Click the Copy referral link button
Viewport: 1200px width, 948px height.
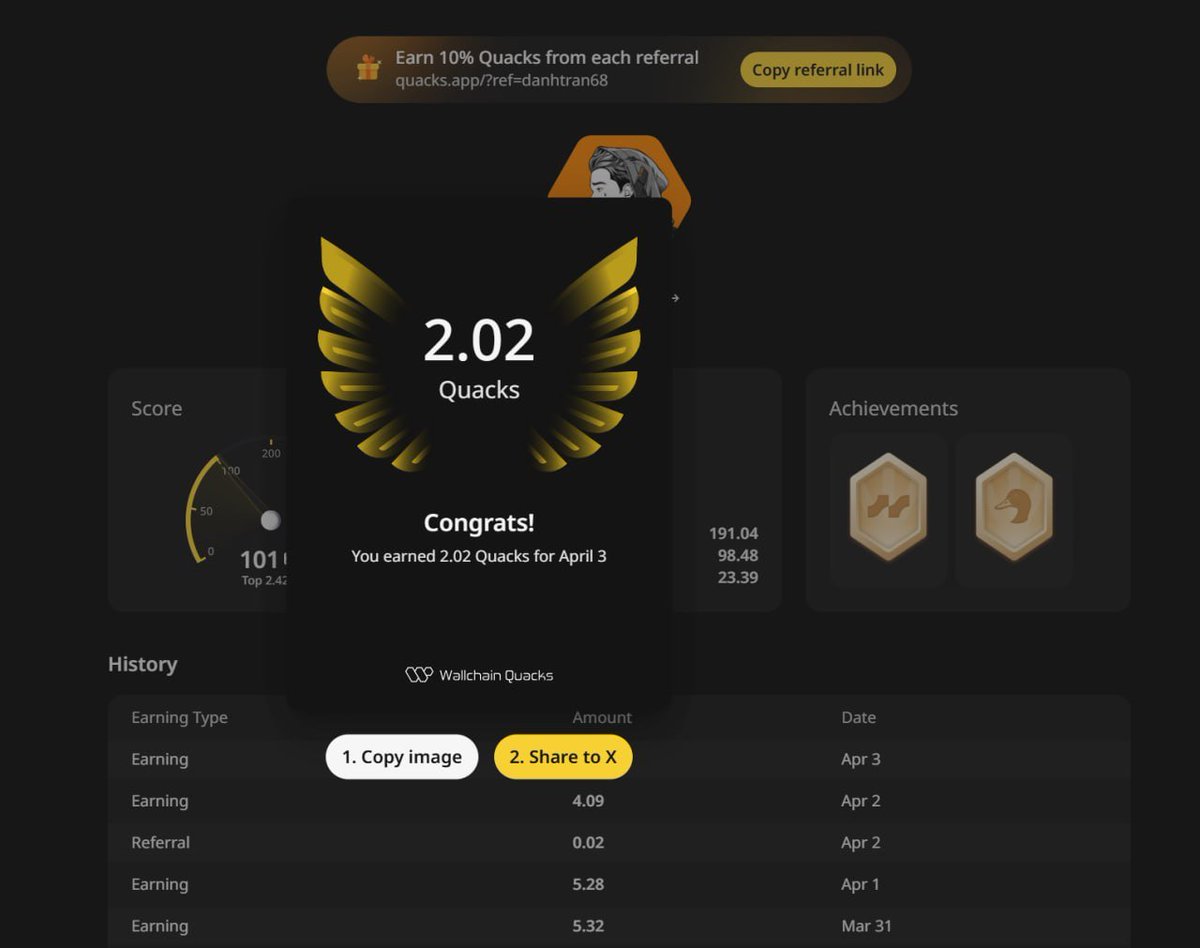click(817, 70)
